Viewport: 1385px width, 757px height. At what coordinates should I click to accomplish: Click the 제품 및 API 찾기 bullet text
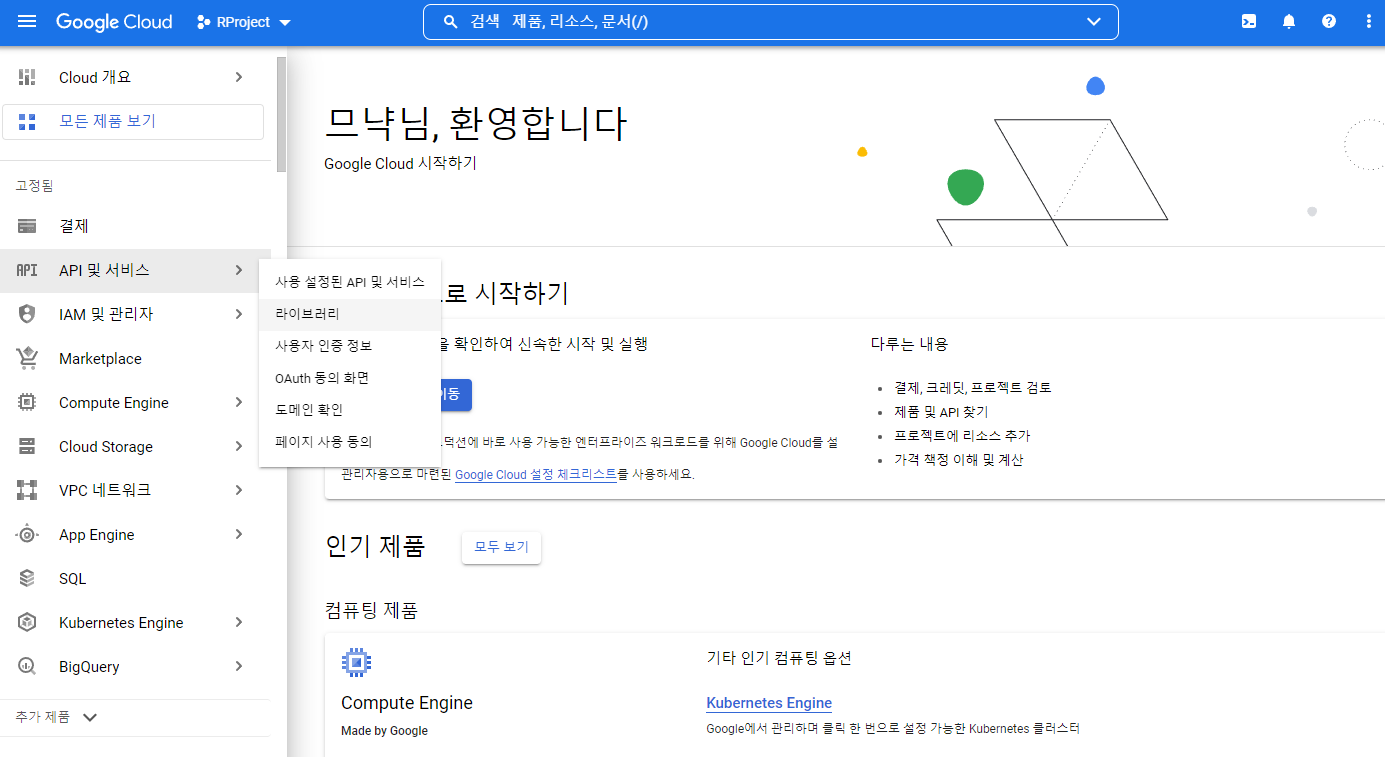coord(941,412)
